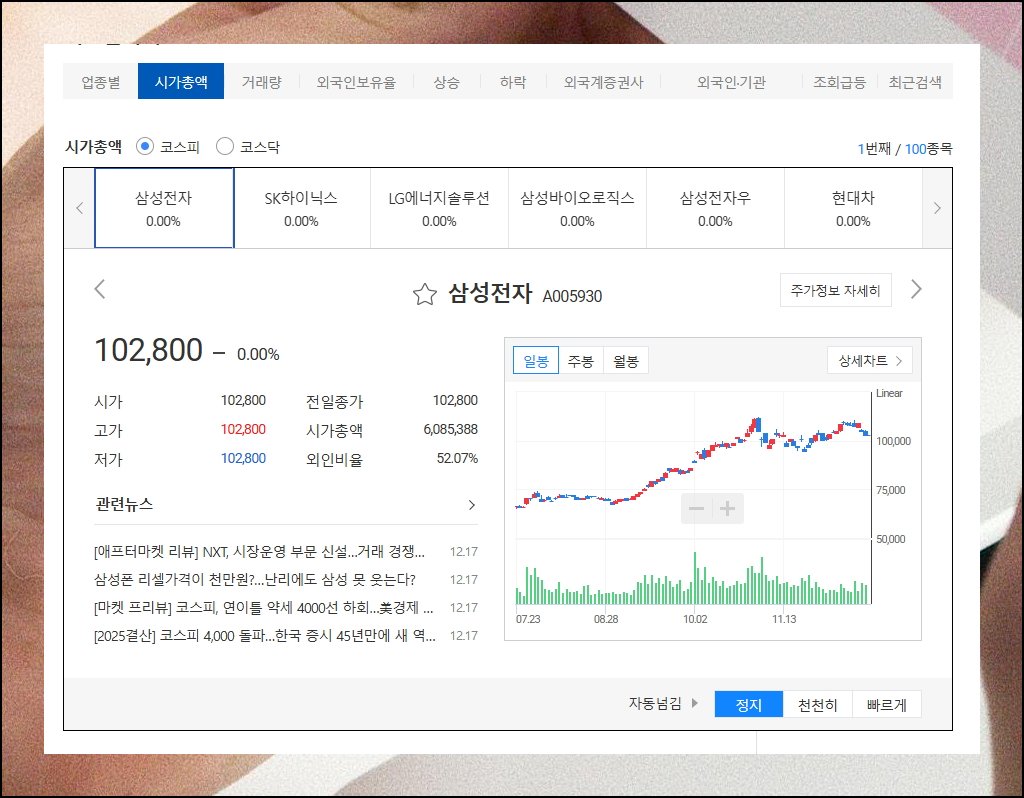
Task: Click the blue 저가 value 102,800
Action: 243,458
